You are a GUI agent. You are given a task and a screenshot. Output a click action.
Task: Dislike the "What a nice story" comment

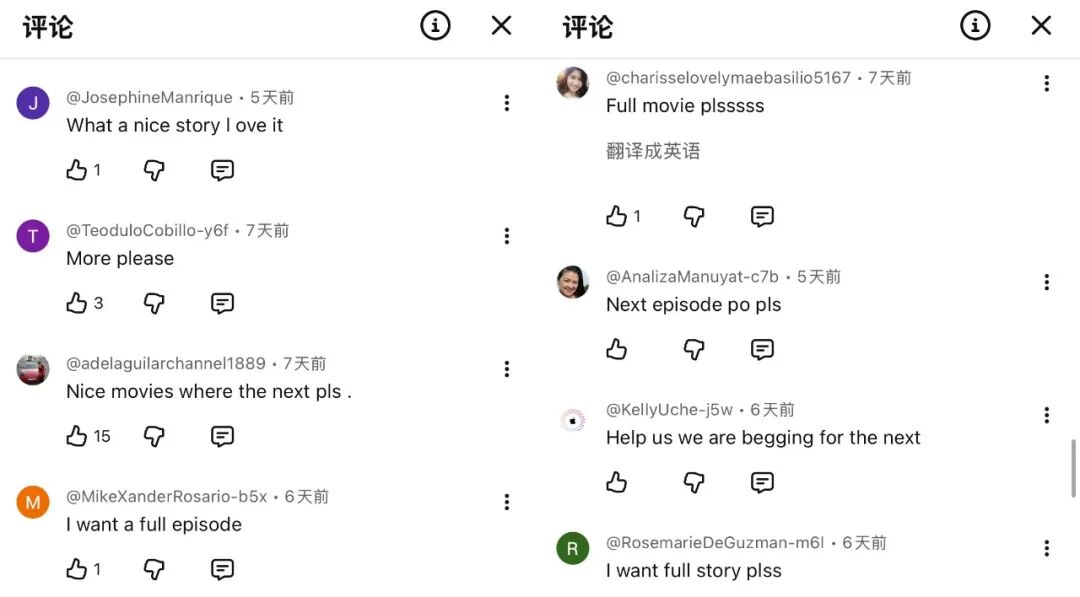tap(154, 170)
